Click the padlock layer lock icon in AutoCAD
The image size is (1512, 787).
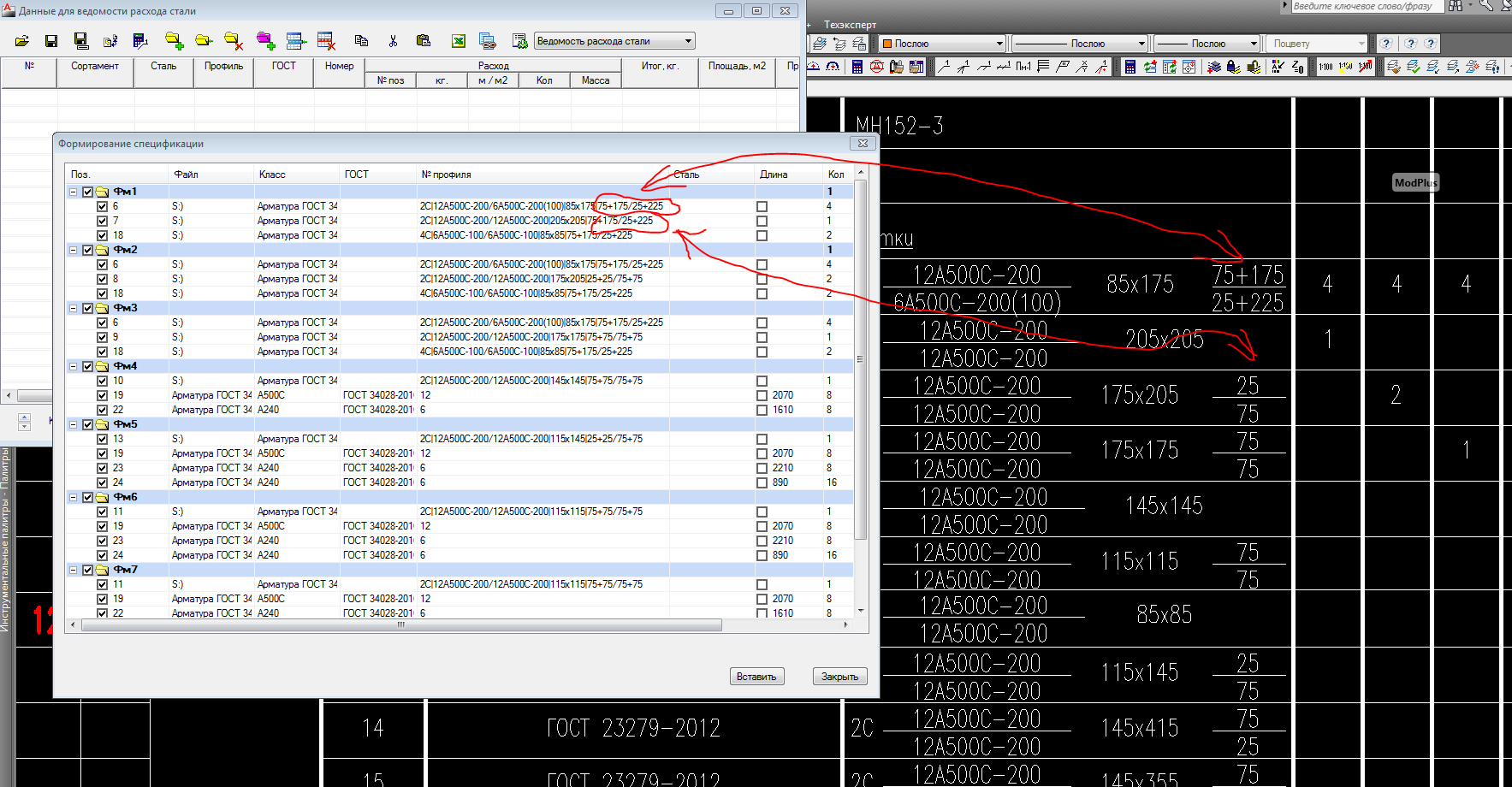coord(1233,67)
